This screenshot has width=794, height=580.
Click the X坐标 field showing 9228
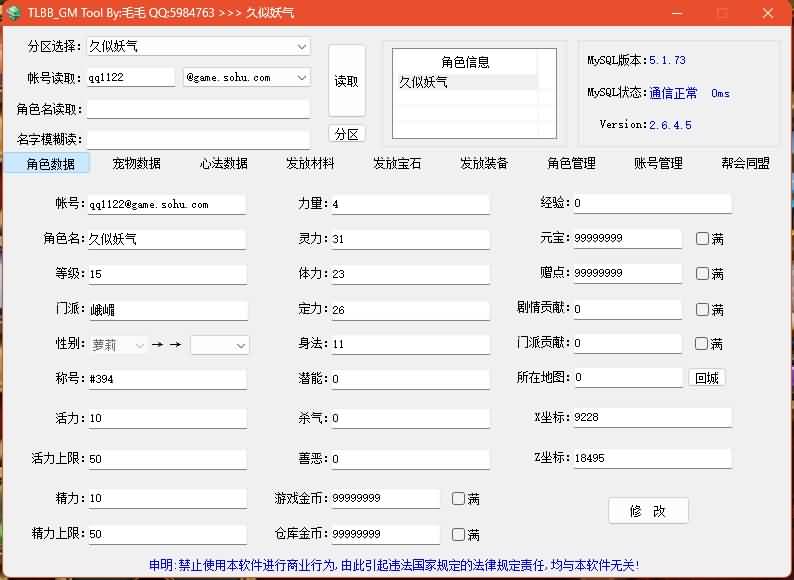[x=653, y=417]
